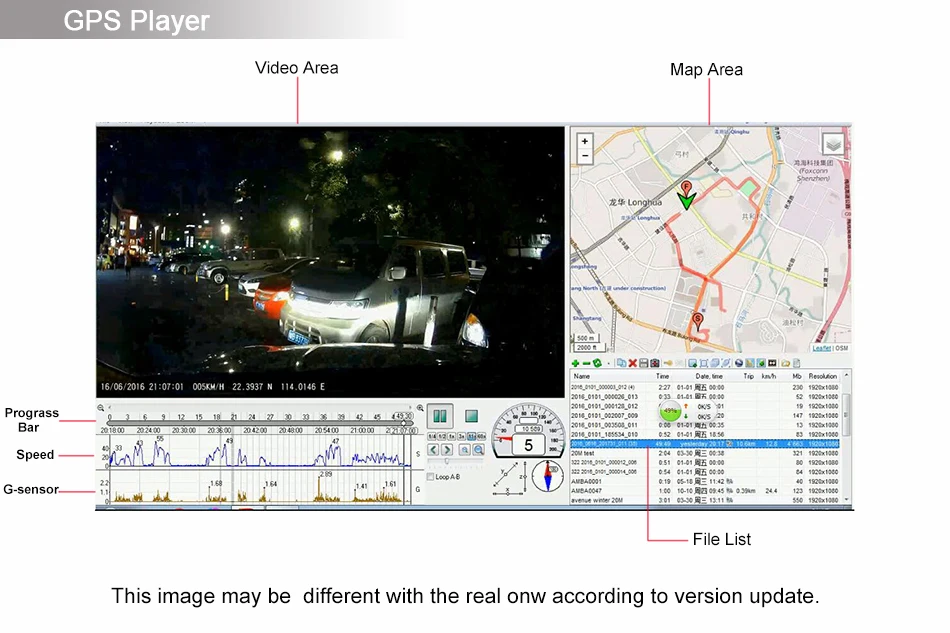Click the timeline zoom in magnifier

pyautogui.click(x=420, y=408)
